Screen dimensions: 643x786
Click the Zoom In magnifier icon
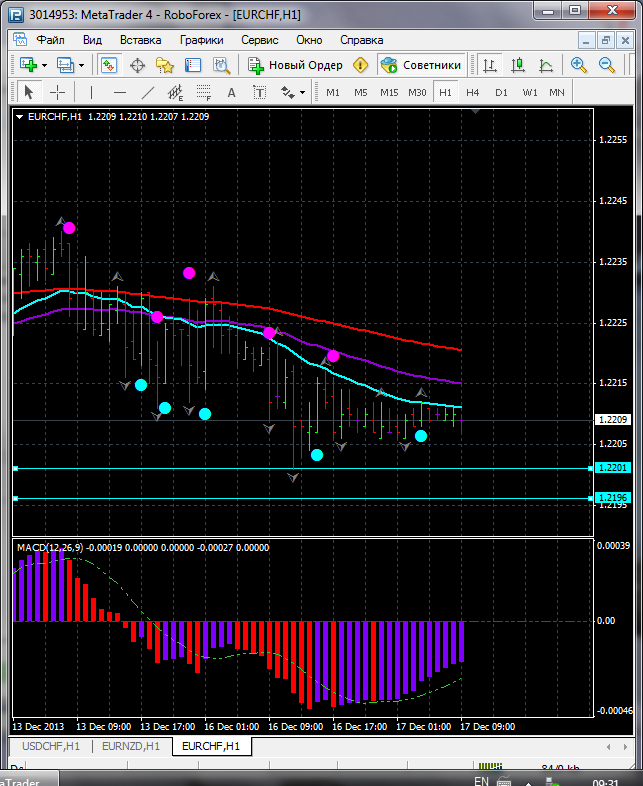coord(578,65)
